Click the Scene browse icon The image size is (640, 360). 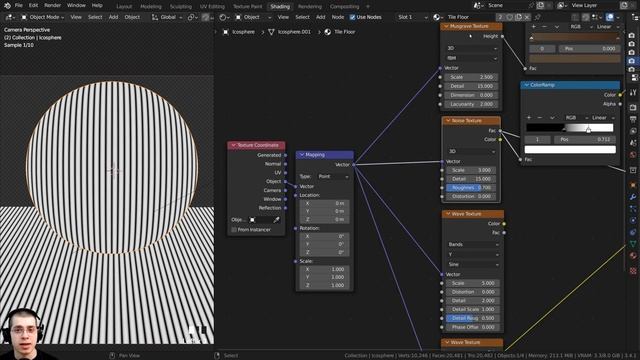click(x=478, y=6)
